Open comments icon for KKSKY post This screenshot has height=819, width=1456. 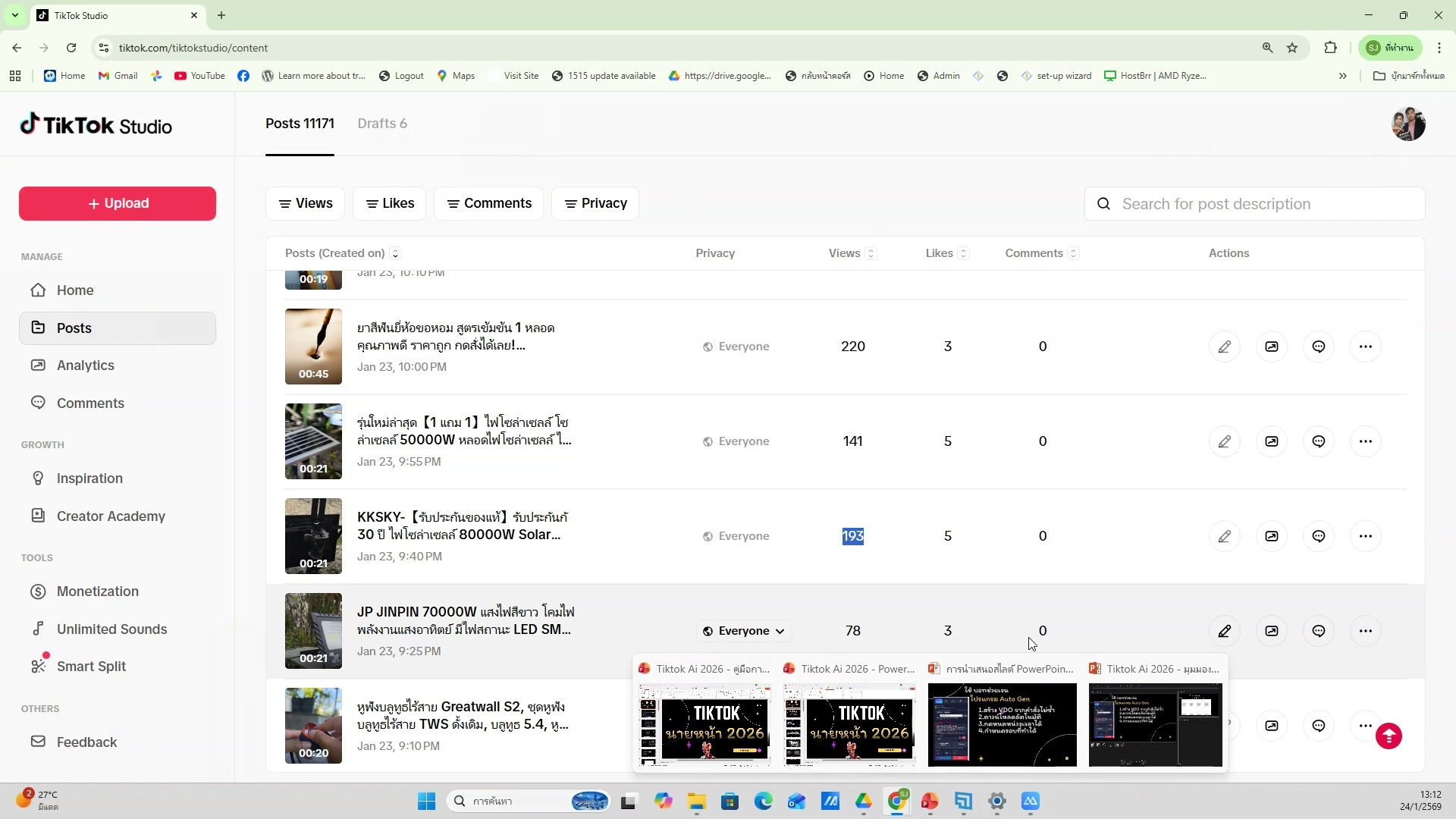[x=1318, y=536]
